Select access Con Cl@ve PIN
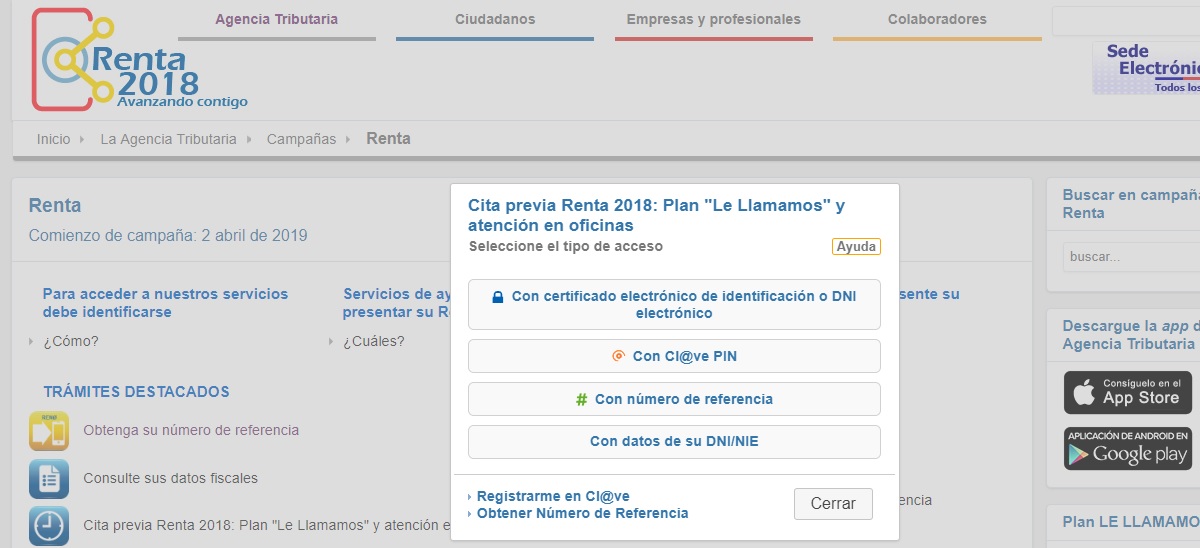 [674, 356]
